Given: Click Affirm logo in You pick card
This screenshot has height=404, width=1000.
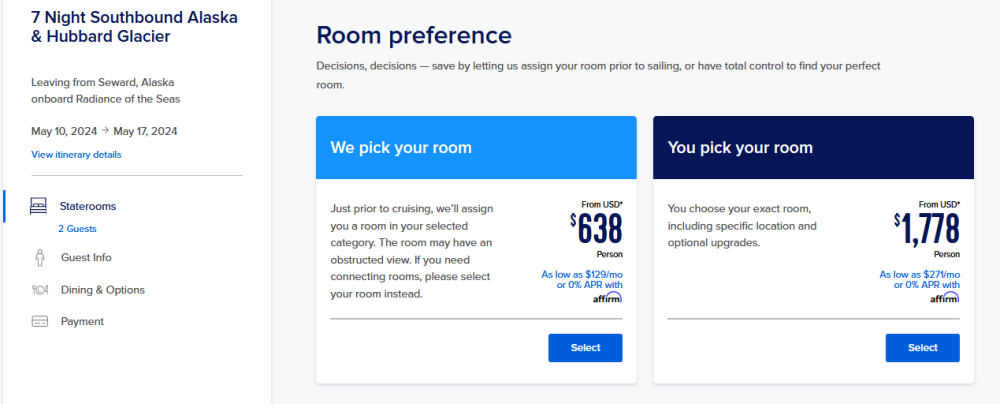Looking at the screenshot, I should point(944,297).
